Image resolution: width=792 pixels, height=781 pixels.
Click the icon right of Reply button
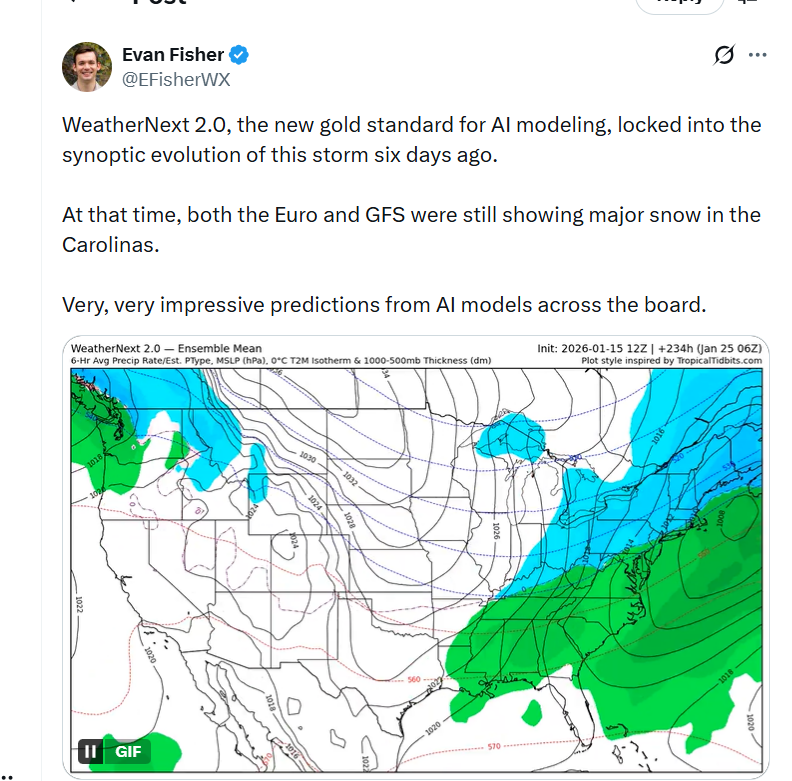point(746,3)
